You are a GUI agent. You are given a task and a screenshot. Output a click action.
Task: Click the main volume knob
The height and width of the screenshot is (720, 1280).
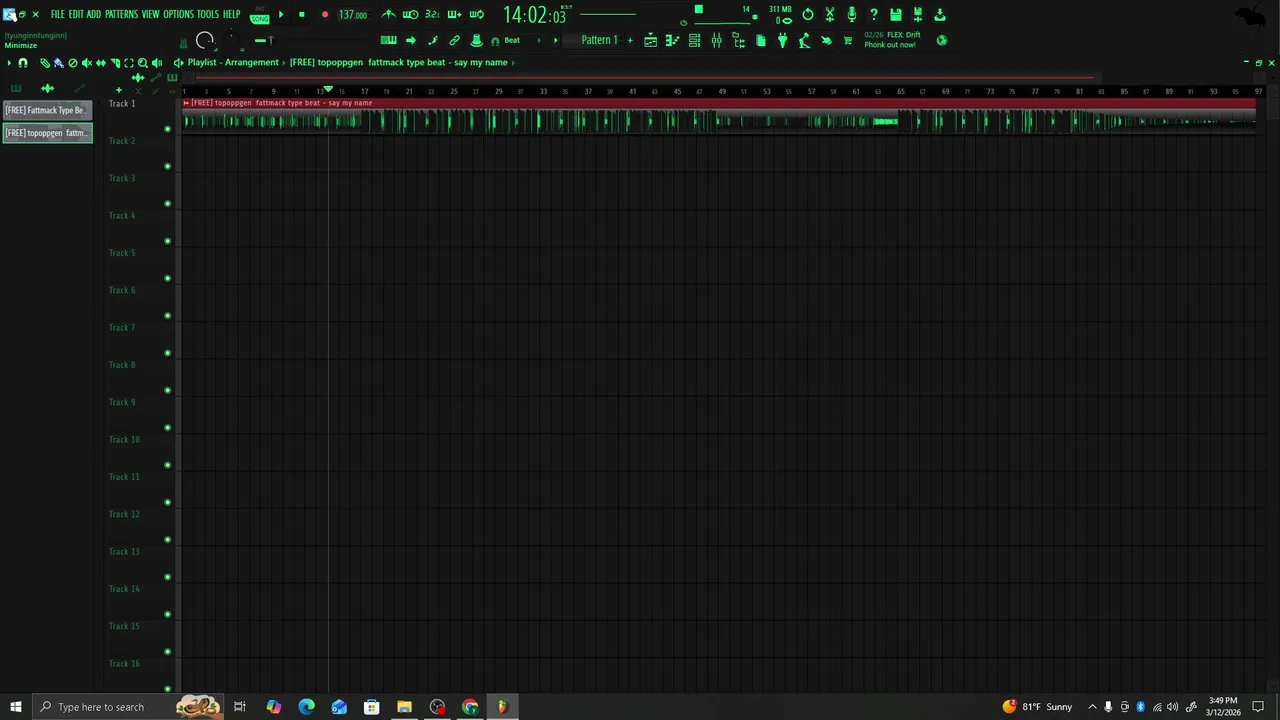[205, 40]
